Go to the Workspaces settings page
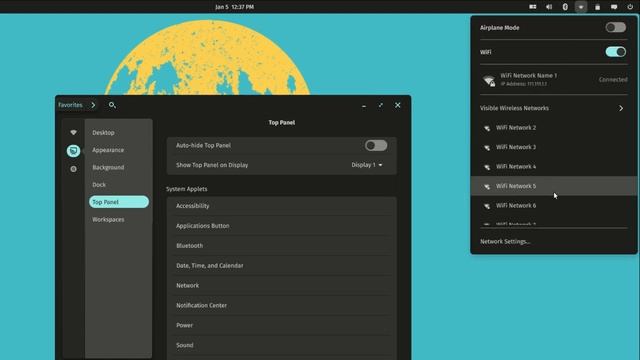The width and height of the screenshot is (640, 360). click(x=119, y=220)
